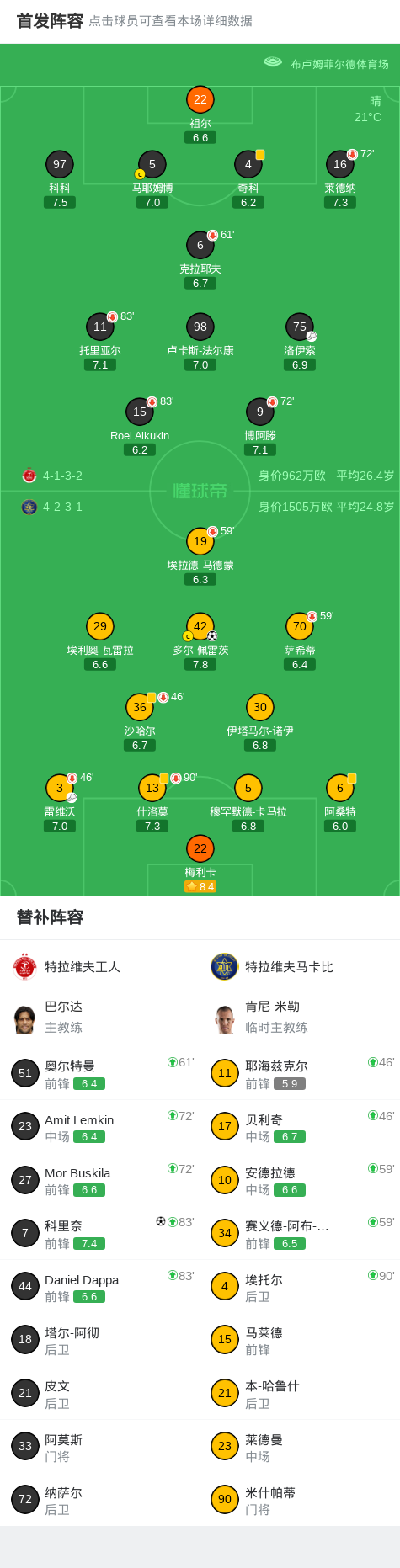Tap the 8.4 top rating badge of 梅利卡
The height and width of the screenshot is (1568, 400).
click(x=200, y=886)
